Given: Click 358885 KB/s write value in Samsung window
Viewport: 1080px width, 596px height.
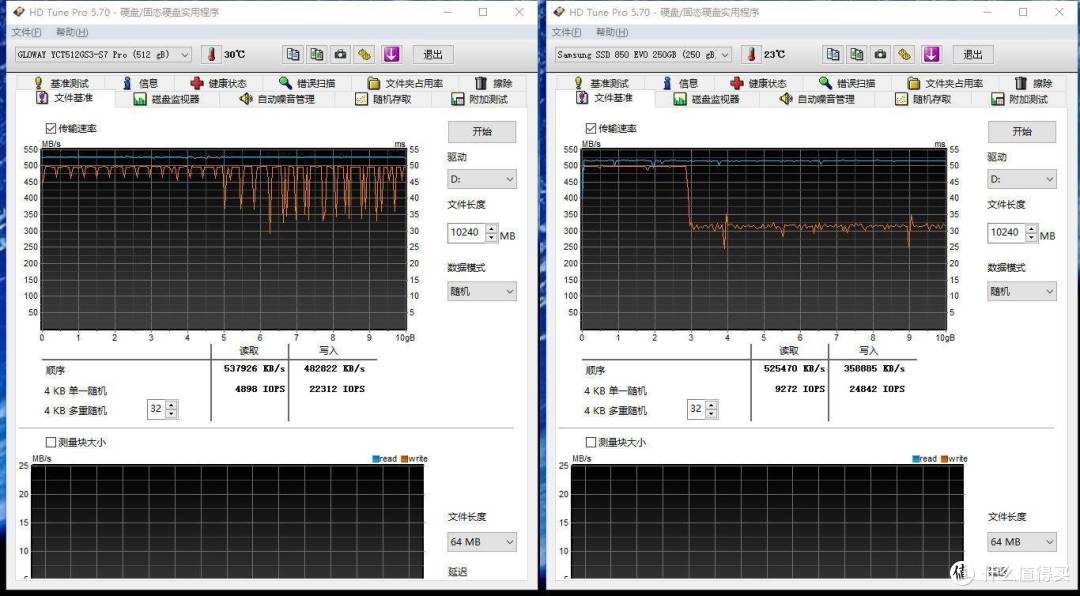Looking at the screenshot, I should [x=875, y=369].
